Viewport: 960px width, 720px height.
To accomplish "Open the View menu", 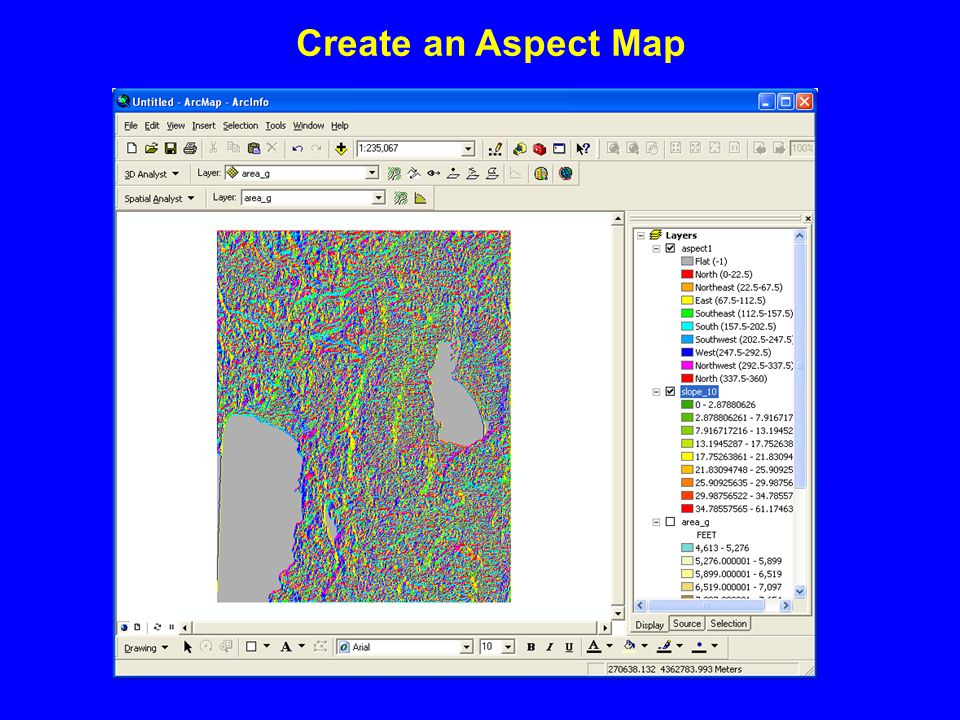I will point(176,126).
